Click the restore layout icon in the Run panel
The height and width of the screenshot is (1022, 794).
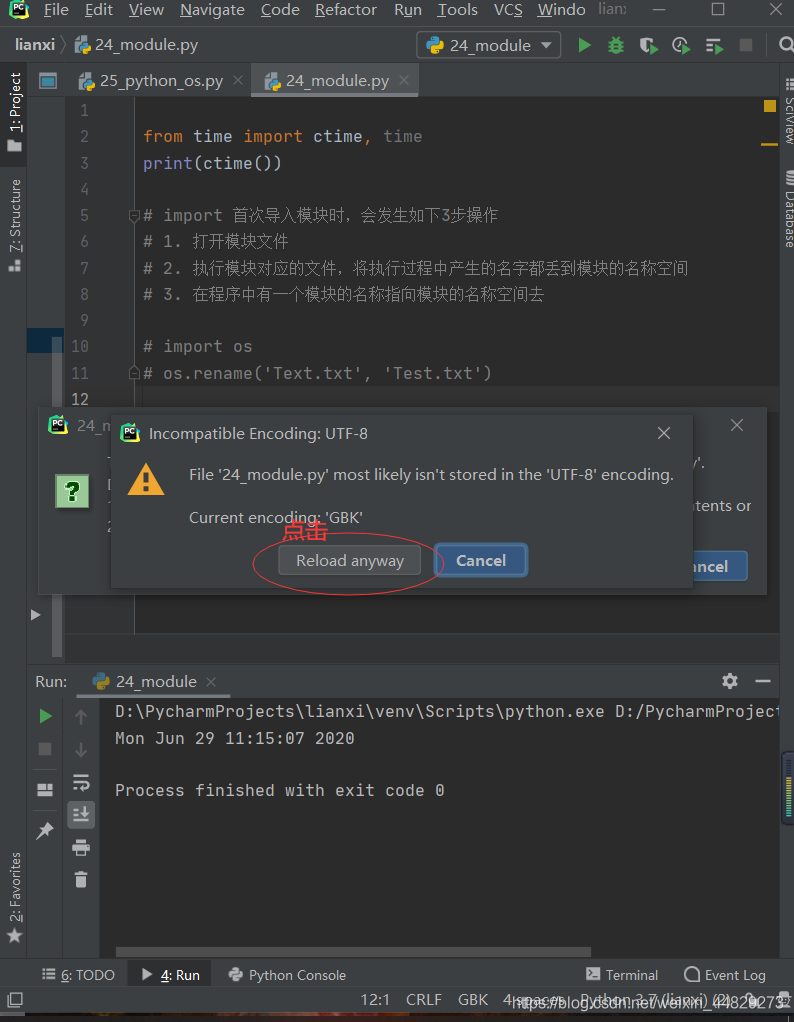(45, 790)
